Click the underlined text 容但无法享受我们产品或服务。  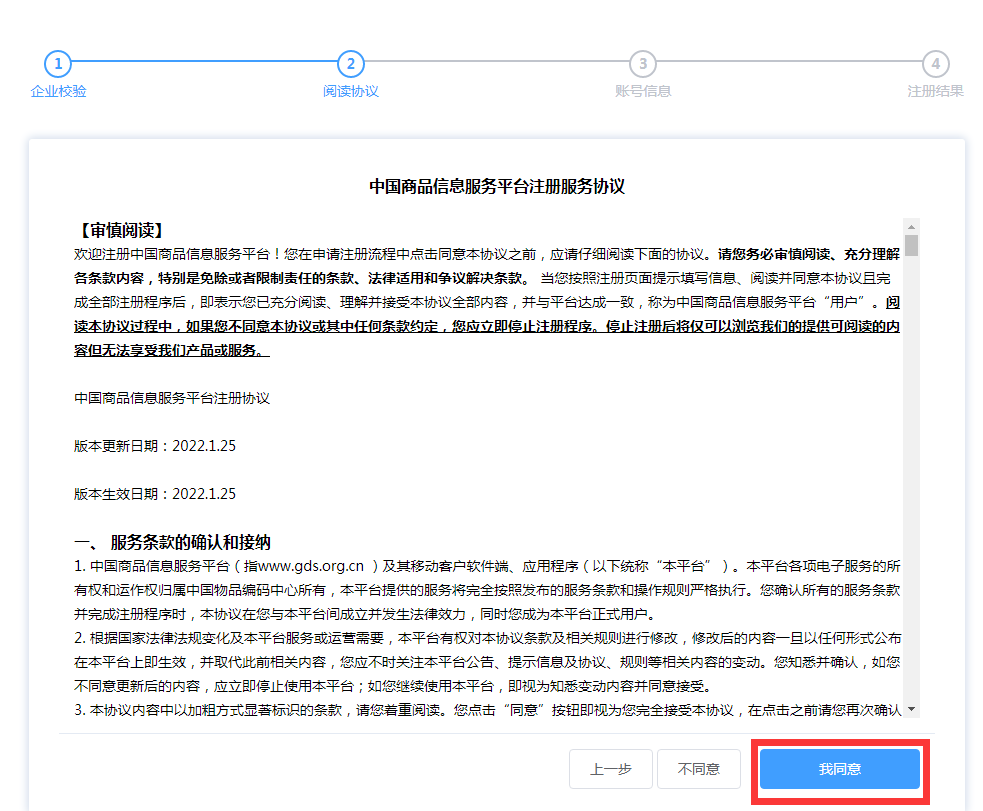click(172, 350)
